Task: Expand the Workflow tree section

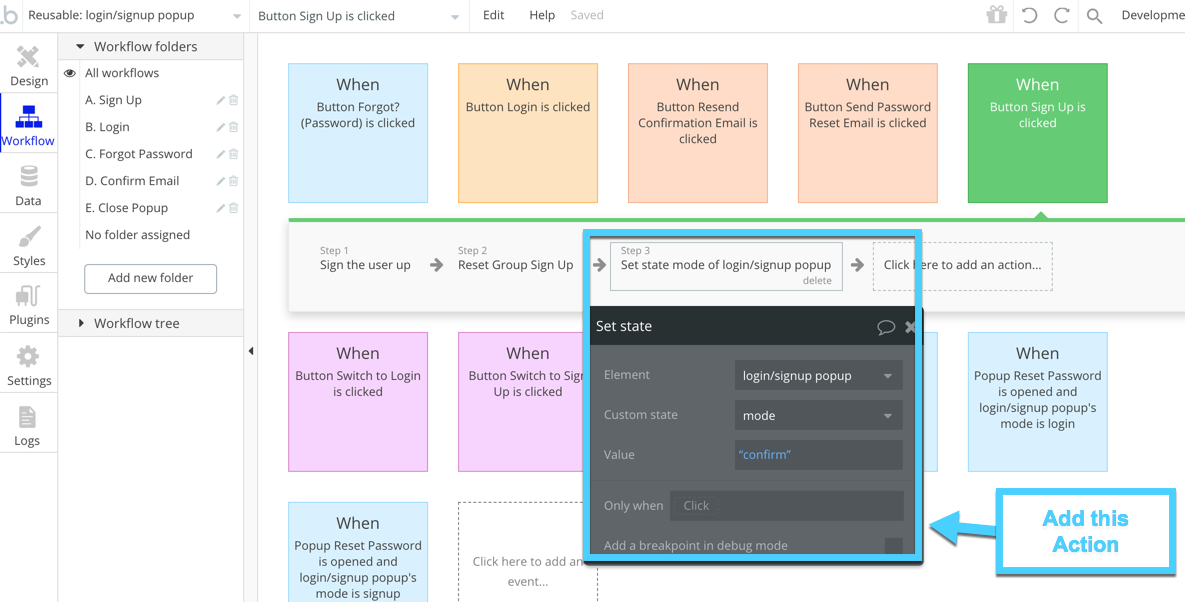Action: [x=81, y=323]
